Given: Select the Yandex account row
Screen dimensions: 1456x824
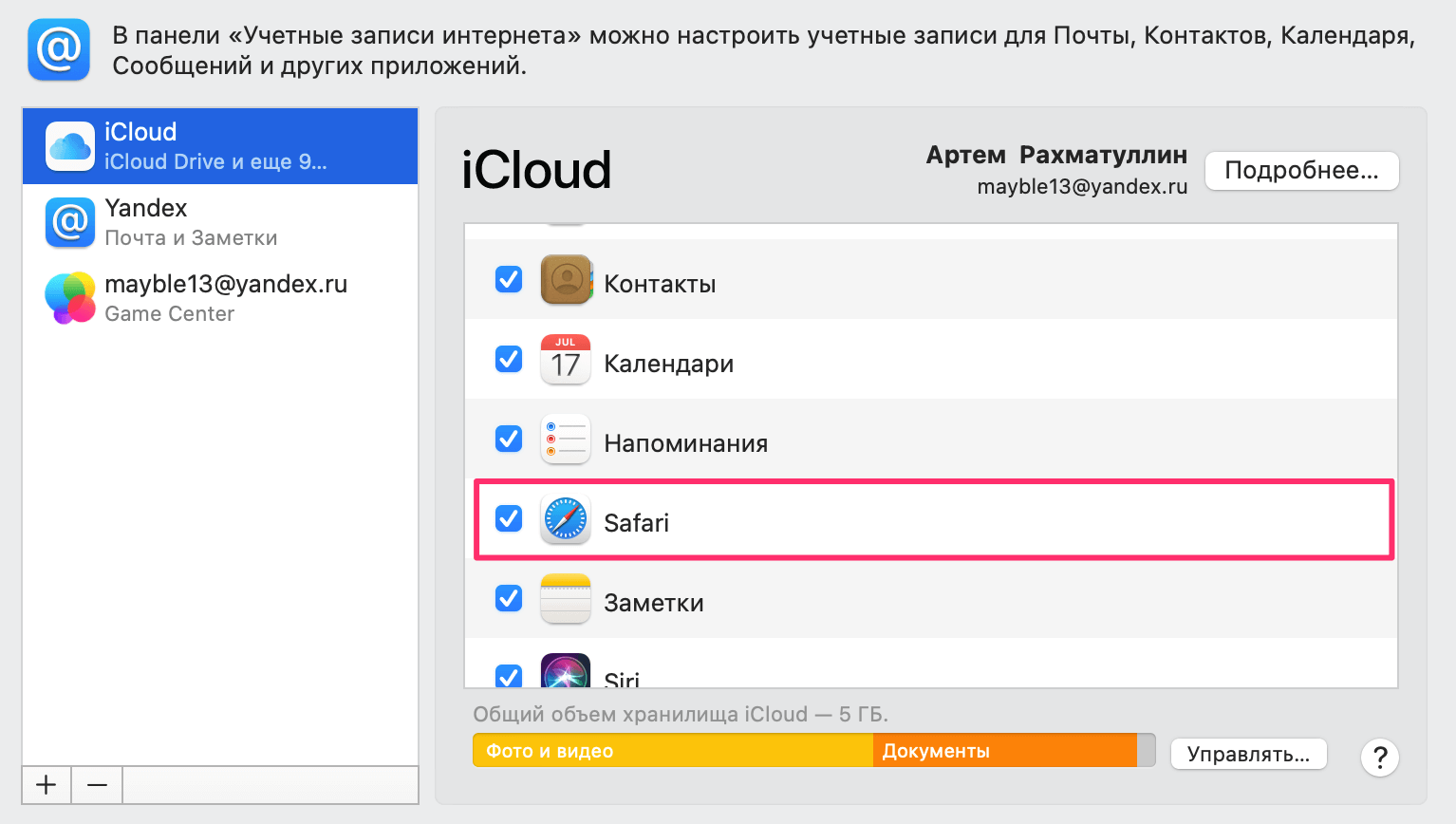Looking at the screenshot, I should click(220, 222).
